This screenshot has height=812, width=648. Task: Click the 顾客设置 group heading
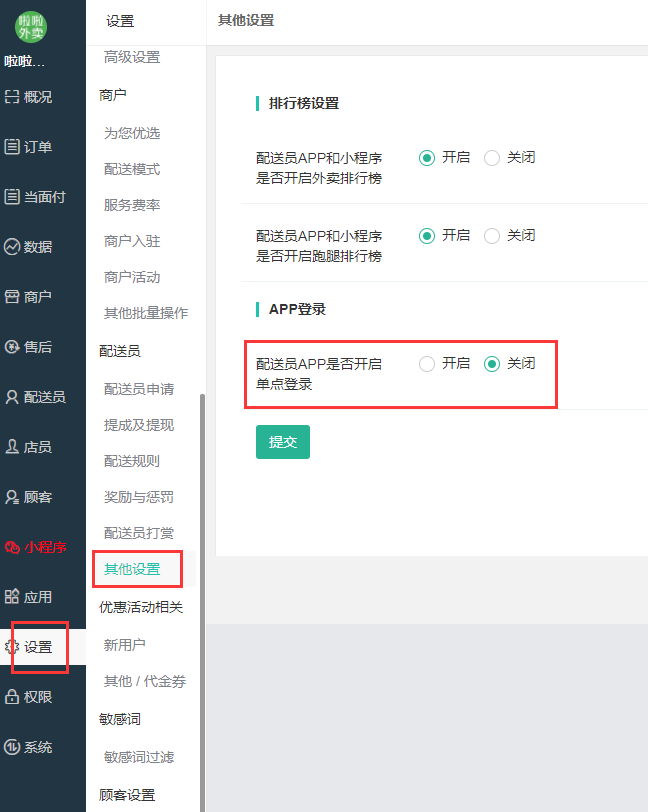click(x=127, y=795)
